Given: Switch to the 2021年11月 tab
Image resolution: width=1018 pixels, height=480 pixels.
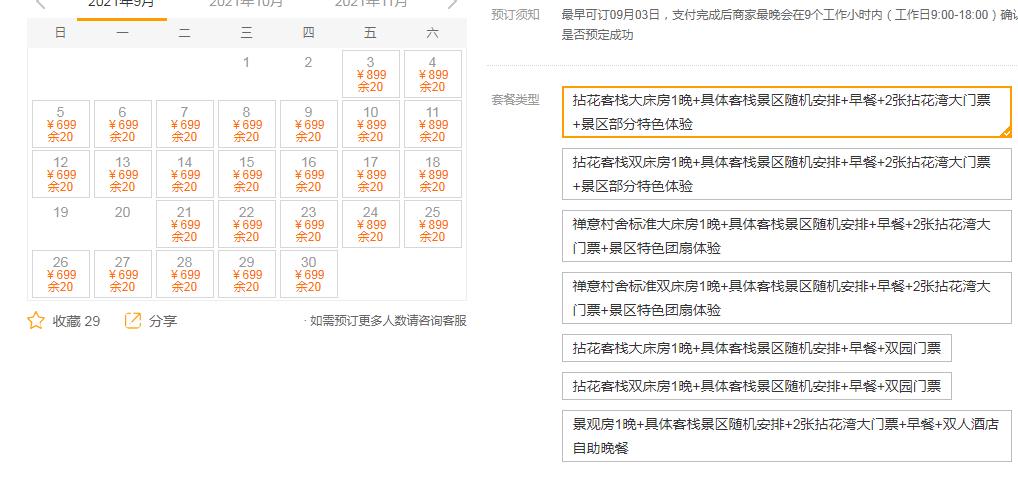Looking at the screenshot, I should [371, 5].
